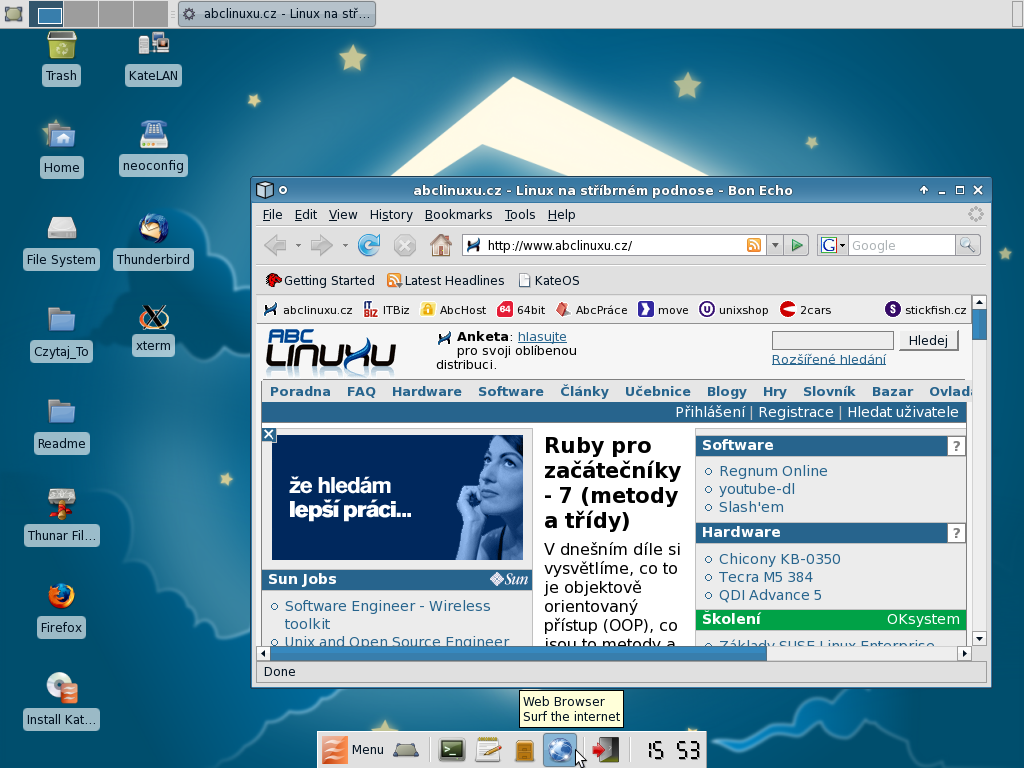Open the File menu
The image size is (1024, 768).
click(272, 215)
